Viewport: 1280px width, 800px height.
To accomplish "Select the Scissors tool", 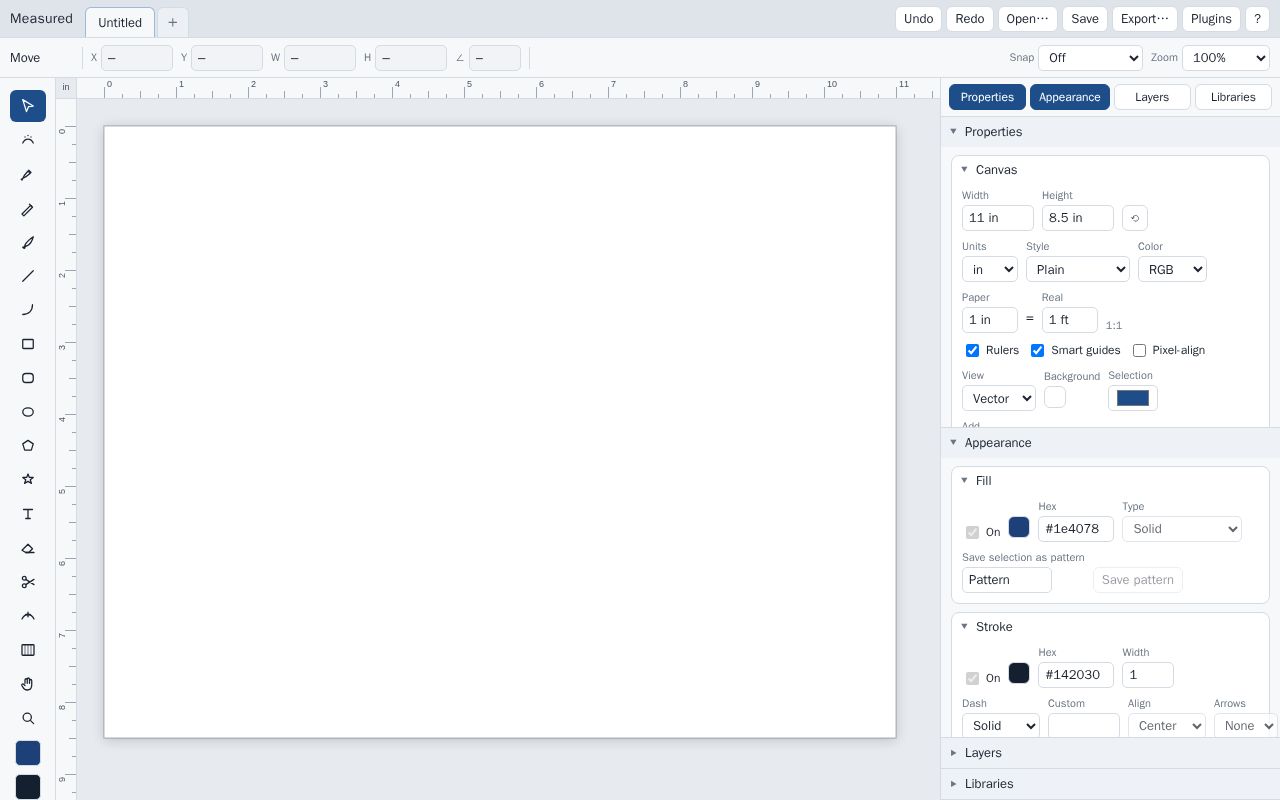I will click(28, 582).
